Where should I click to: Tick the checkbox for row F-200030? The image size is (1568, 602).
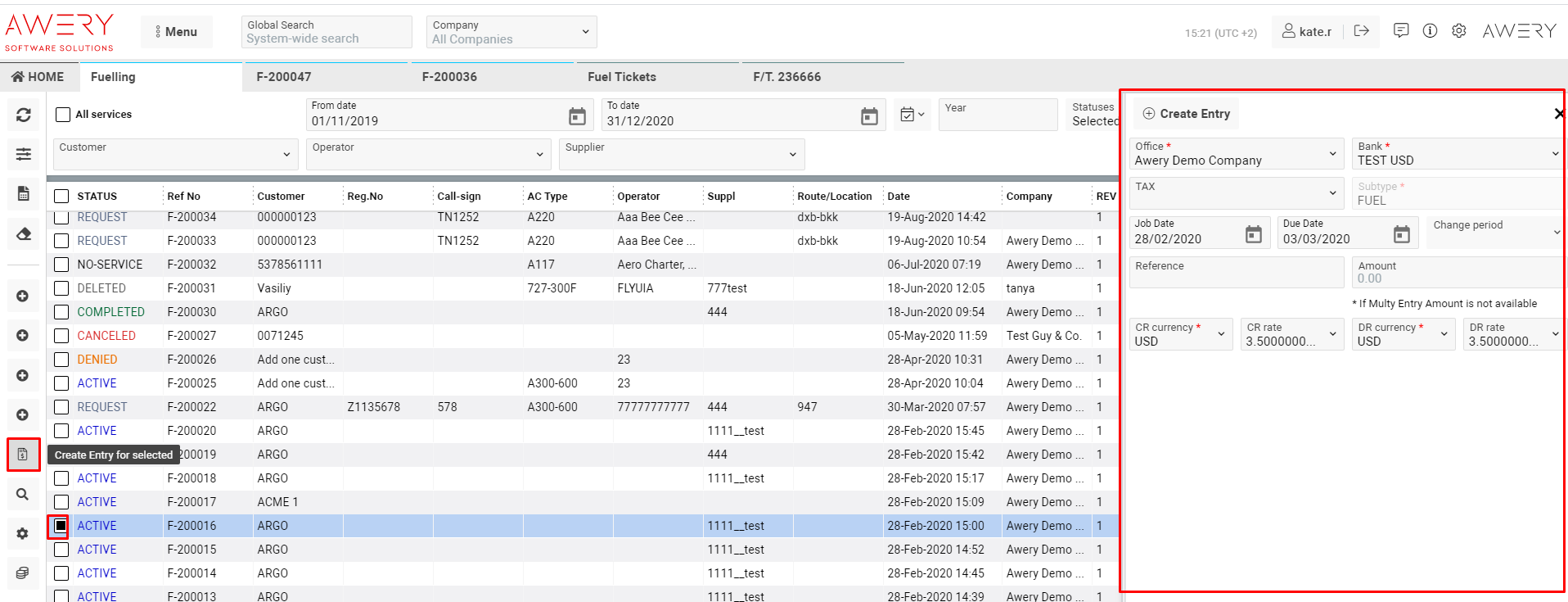point(61,312)
